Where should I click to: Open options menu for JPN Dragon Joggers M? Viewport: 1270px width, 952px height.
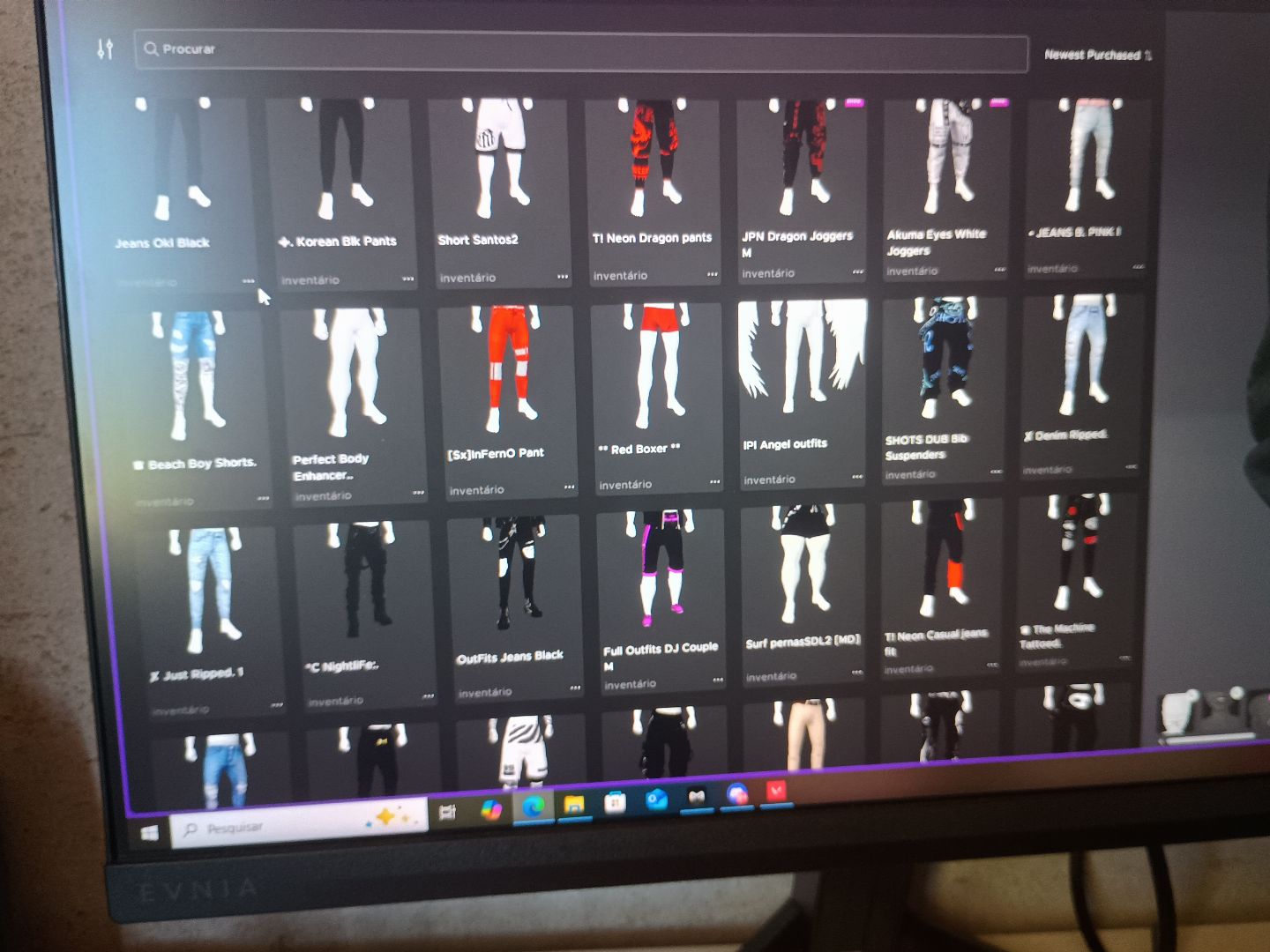(857, 271)
